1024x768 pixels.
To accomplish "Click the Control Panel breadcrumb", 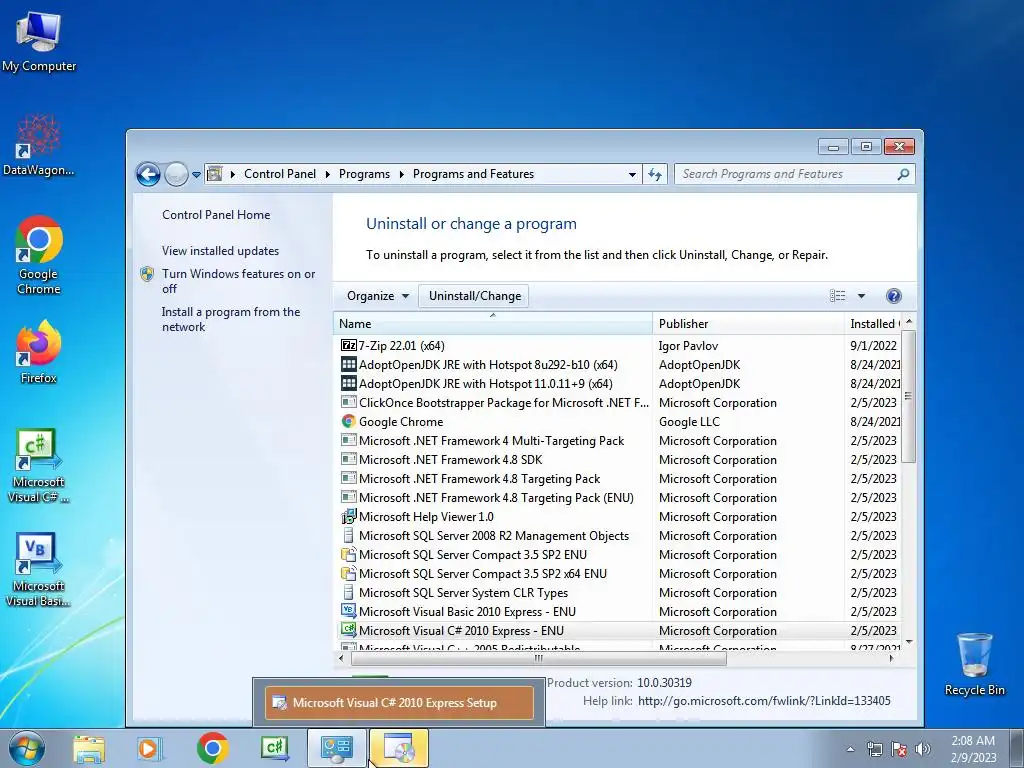I will 280,174.
